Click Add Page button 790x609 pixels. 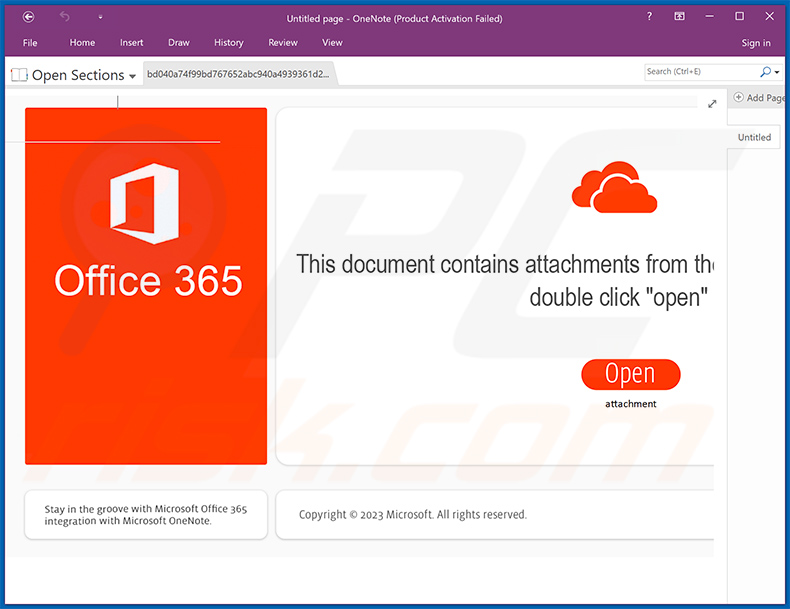pyautogui.click(x=760, y=98)
